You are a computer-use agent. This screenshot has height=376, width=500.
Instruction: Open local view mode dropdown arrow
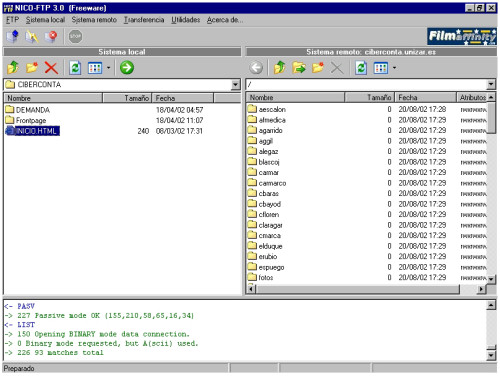108,68
